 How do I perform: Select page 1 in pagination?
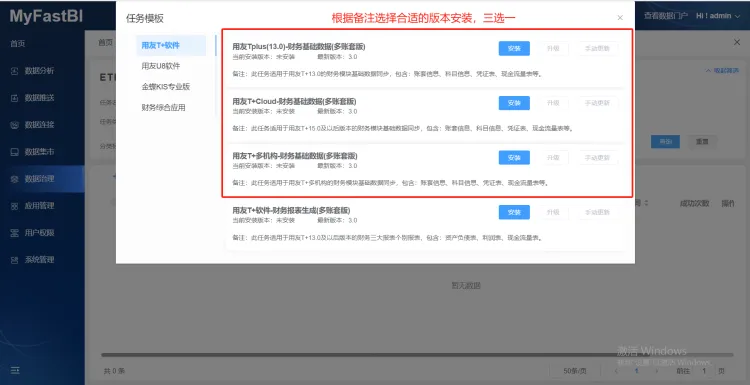tap(636, 371)
